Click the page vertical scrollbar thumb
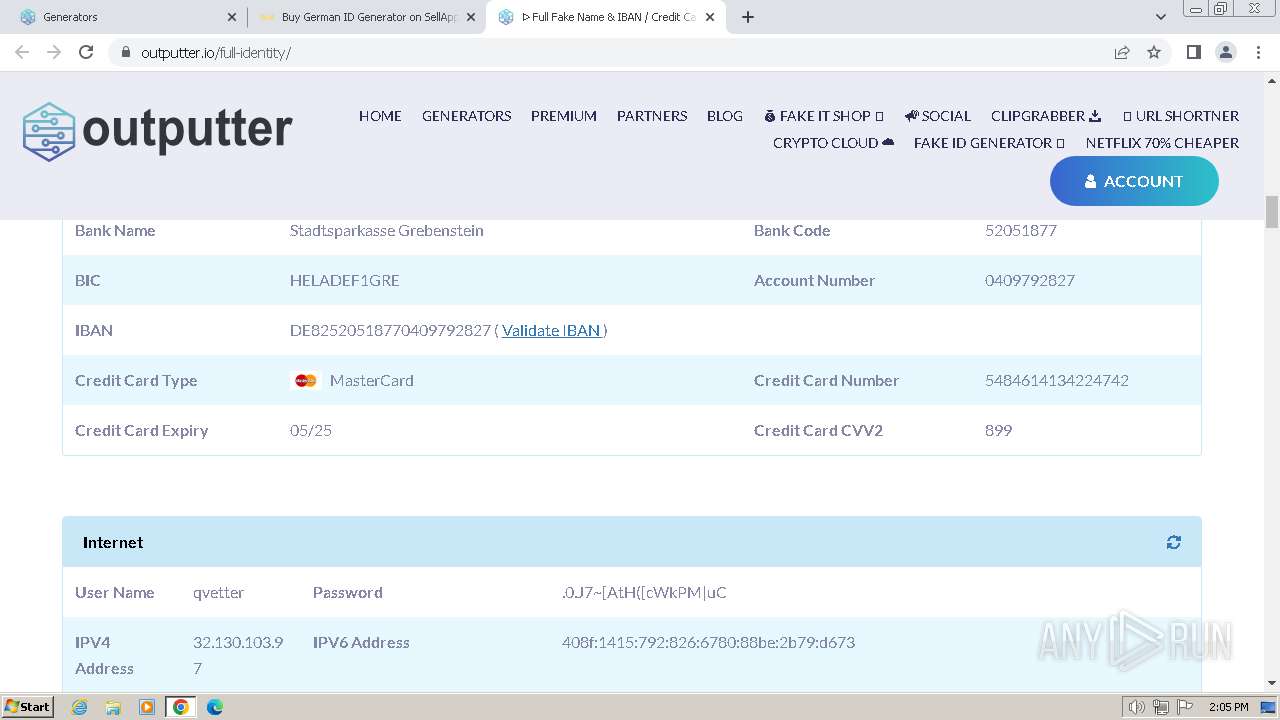The width and height of the screenshot is (1280, 720). tap(1272, 212)
